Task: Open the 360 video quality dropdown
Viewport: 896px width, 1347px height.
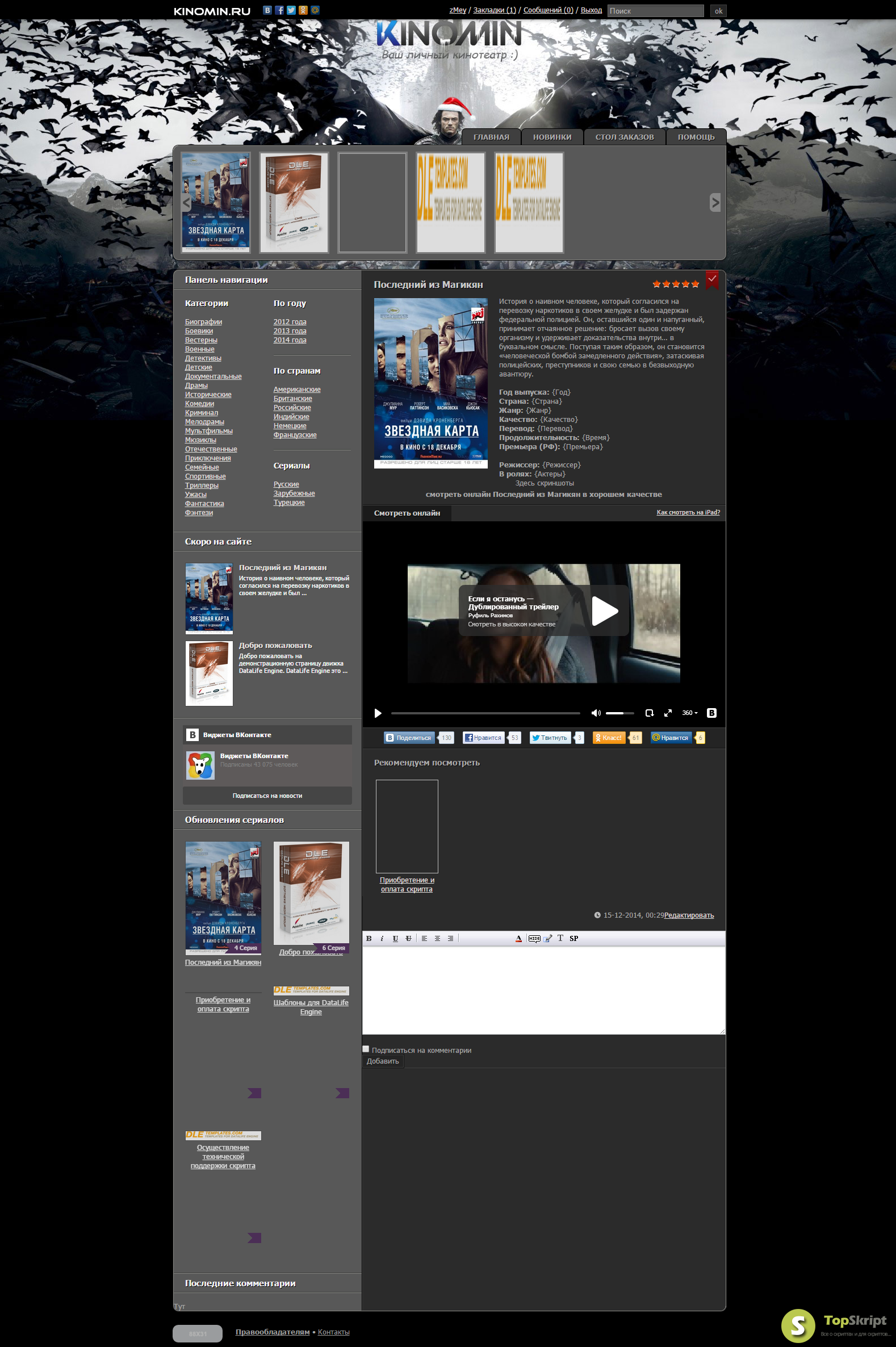Action: (x=690, y=713)
